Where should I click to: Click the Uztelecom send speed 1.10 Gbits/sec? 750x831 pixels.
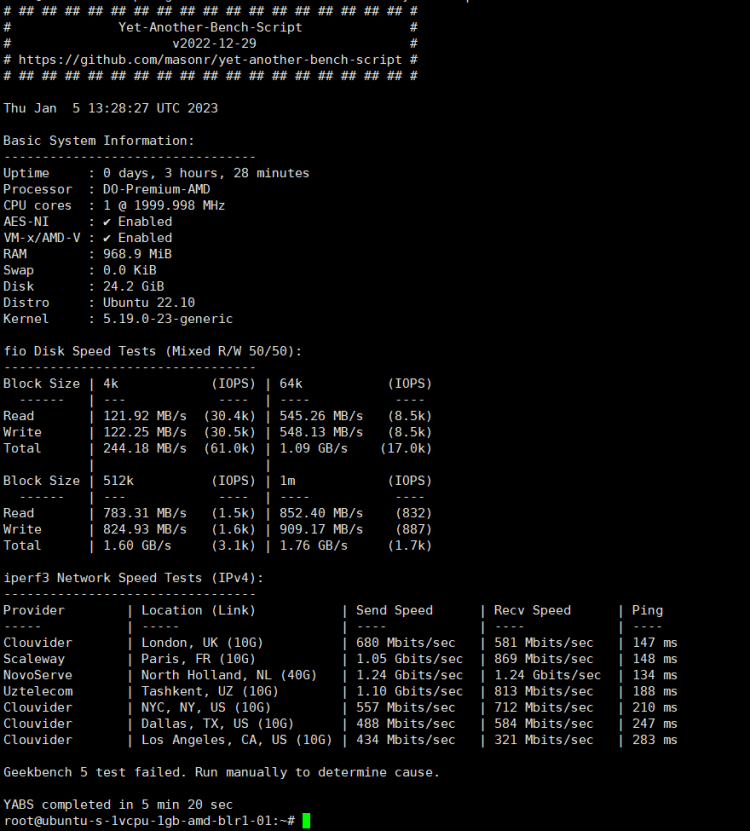pyautogui.click(x=409, y=691)
